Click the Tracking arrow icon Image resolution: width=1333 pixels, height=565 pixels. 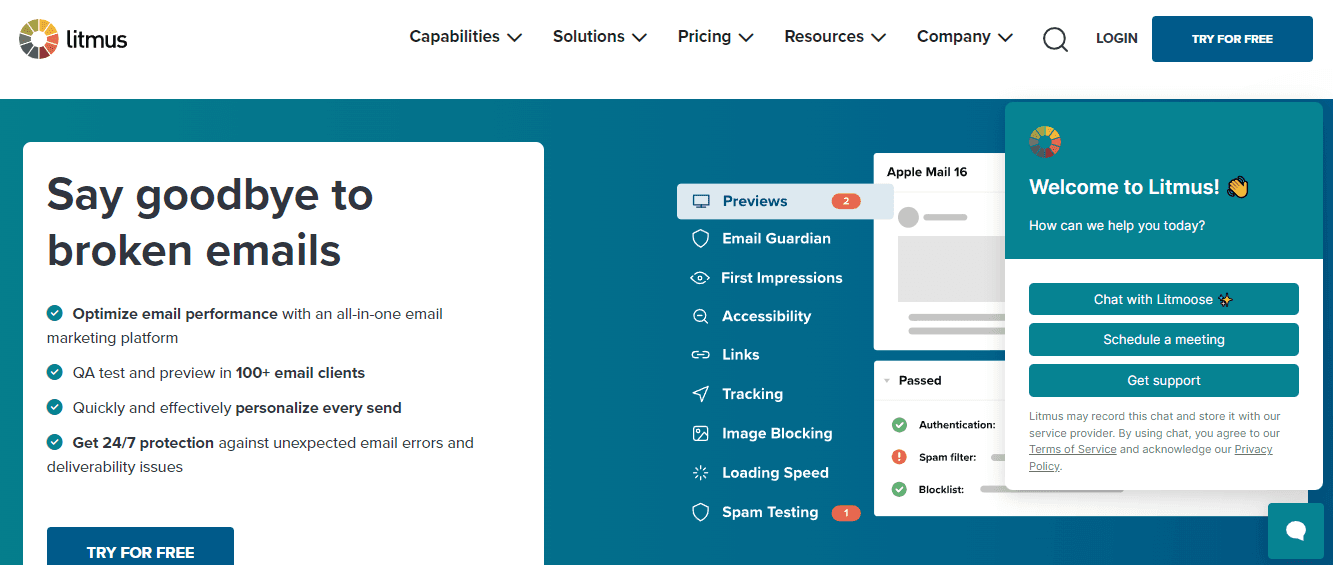click(x=701, y=394)
